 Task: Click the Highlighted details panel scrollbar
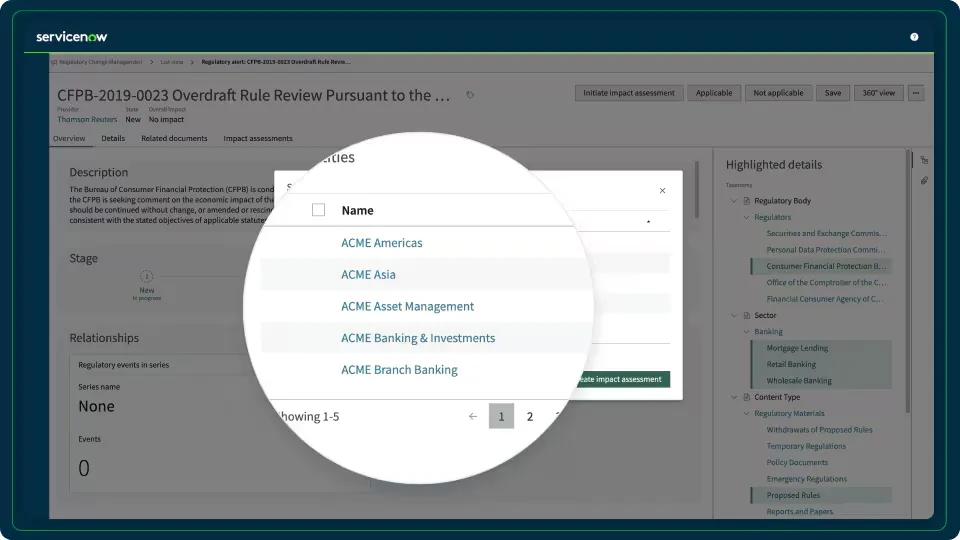(x=907, y=282)
